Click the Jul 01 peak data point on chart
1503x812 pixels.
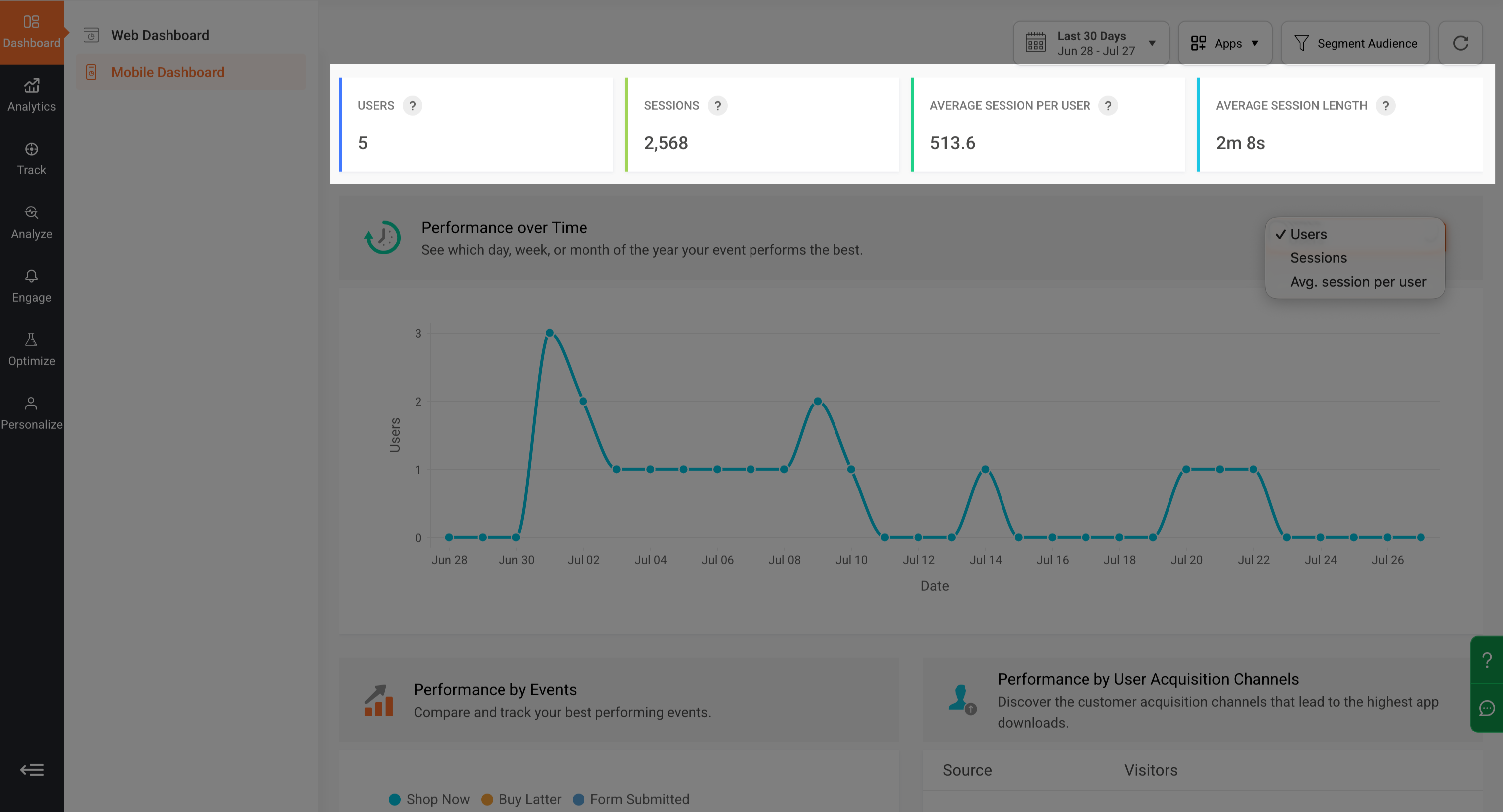550,333
